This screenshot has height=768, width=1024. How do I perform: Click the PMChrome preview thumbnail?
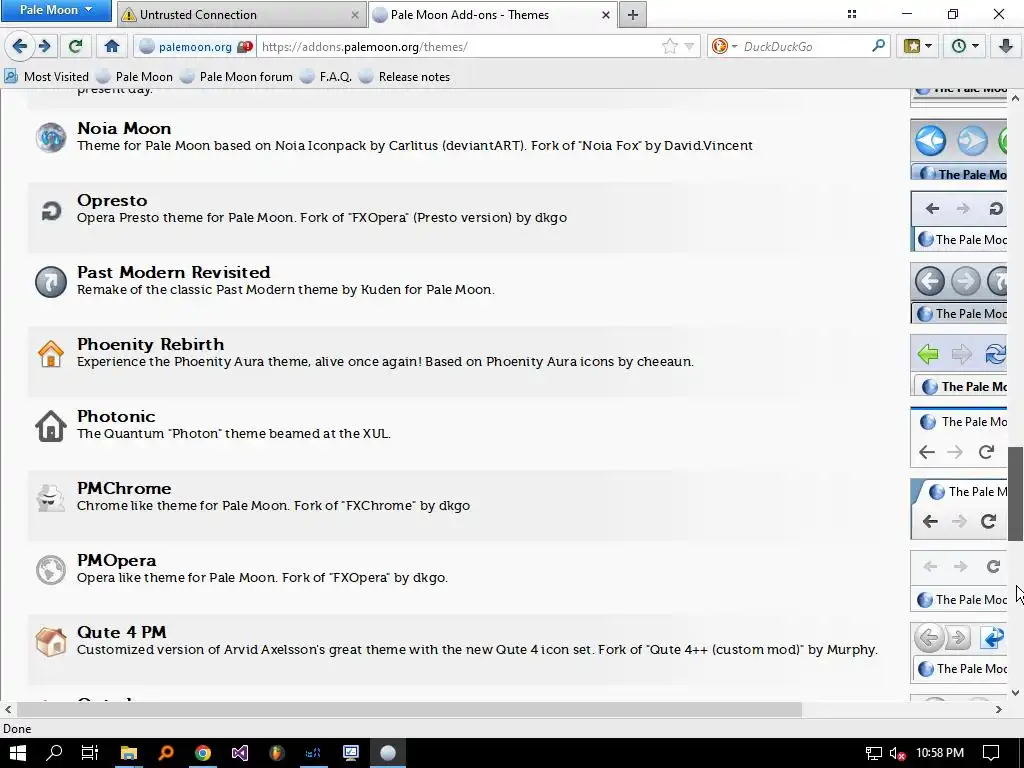point(958,509)
